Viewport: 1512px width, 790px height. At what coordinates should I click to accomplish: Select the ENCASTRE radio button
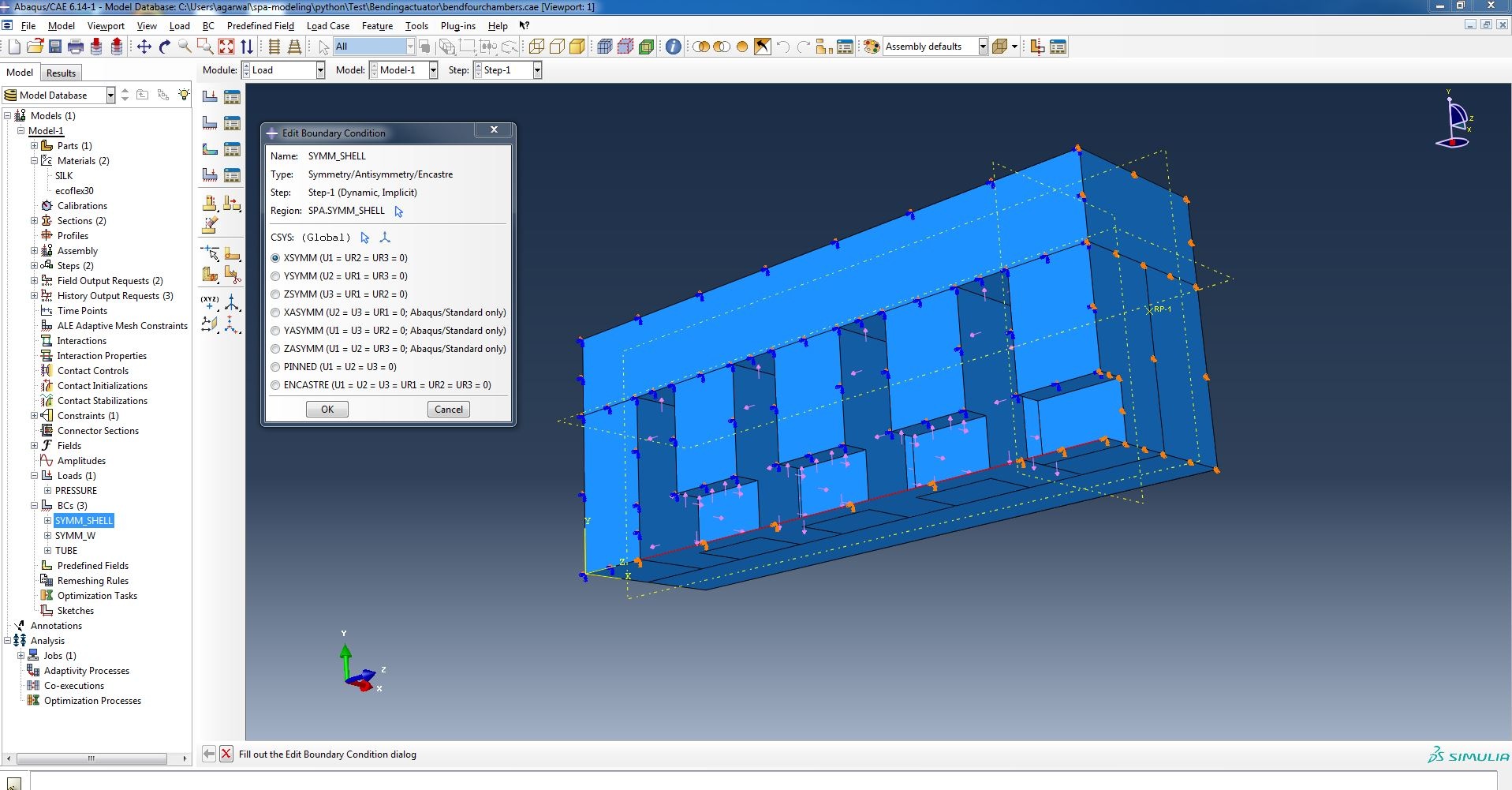pyautogui.click(x=275, y=385)
